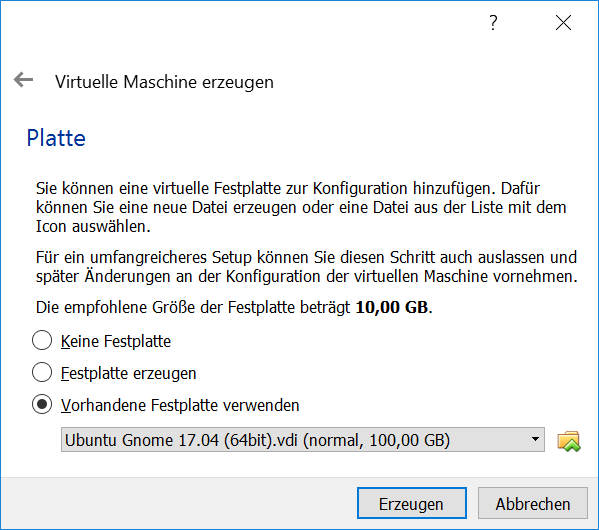Click the 'Festplatte erzeugen' label text

[x=128, y=373]
